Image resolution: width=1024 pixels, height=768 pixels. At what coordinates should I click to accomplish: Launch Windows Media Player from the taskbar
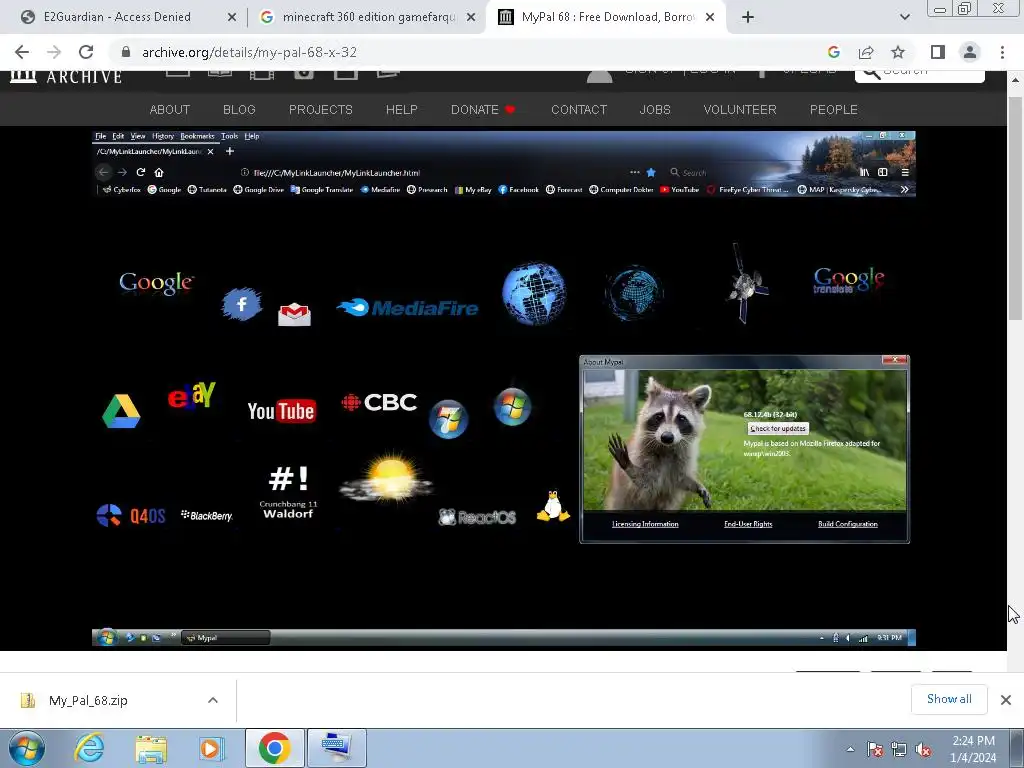coord(211,748)
